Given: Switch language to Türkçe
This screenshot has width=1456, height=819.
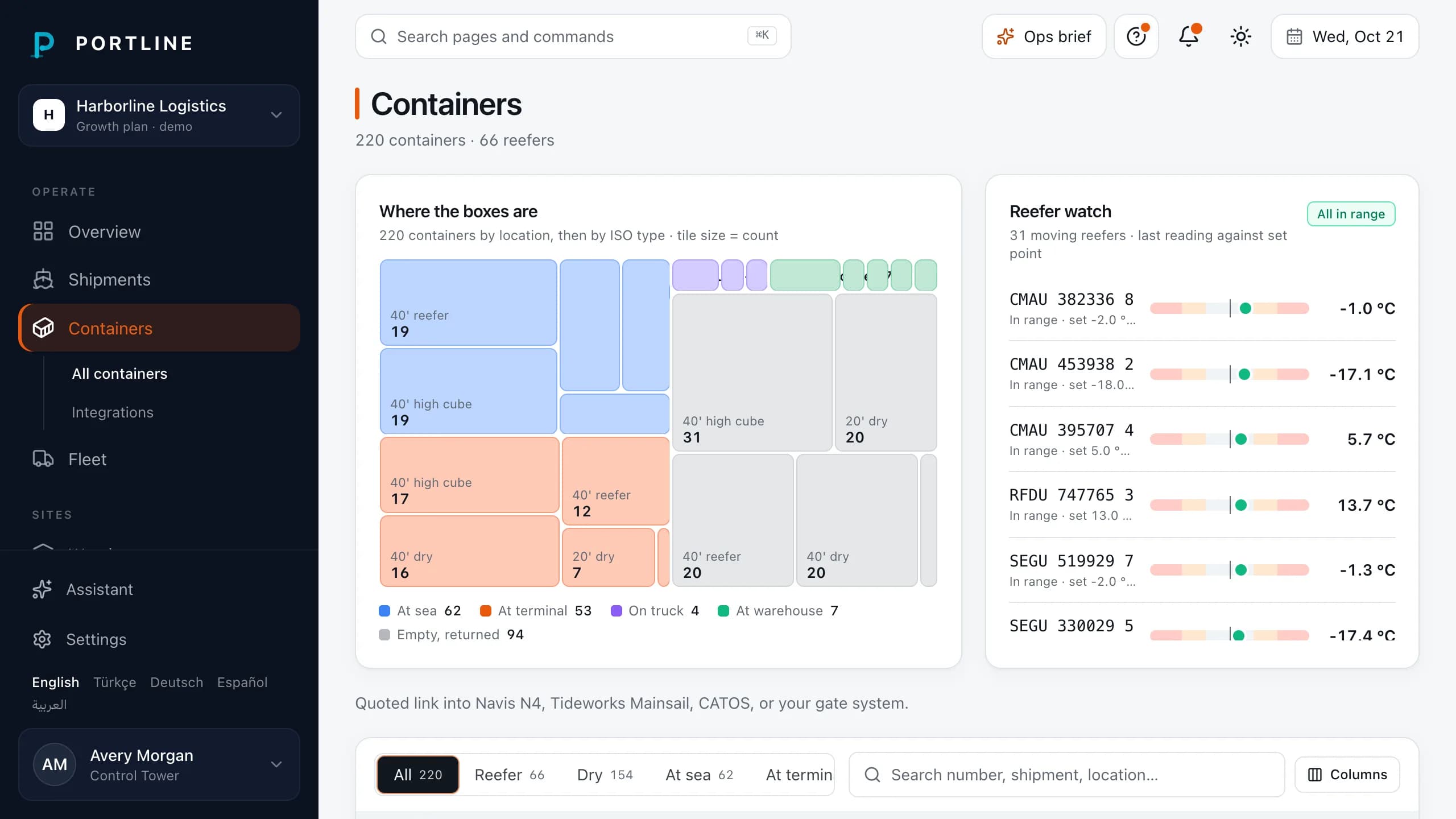Looking at the screenshot, I should [115, 682].
